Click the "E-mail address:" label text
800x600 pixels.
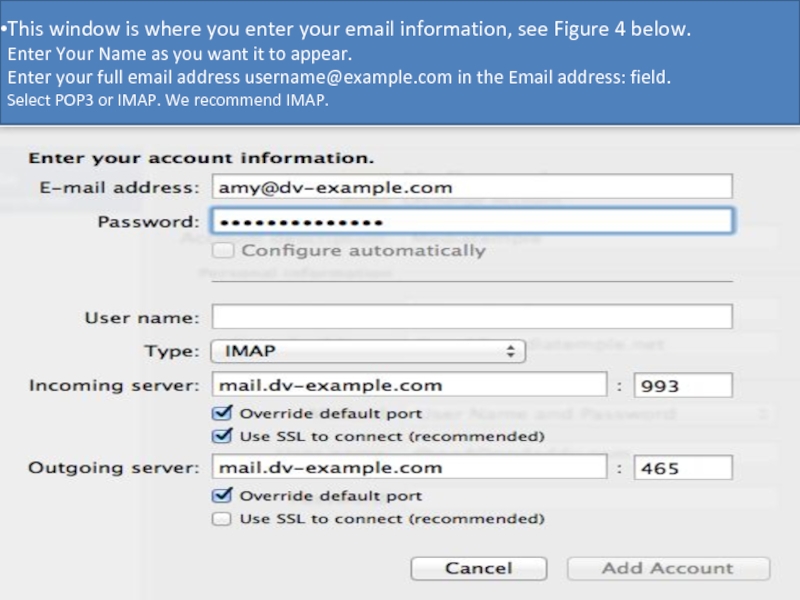[119, 187]
